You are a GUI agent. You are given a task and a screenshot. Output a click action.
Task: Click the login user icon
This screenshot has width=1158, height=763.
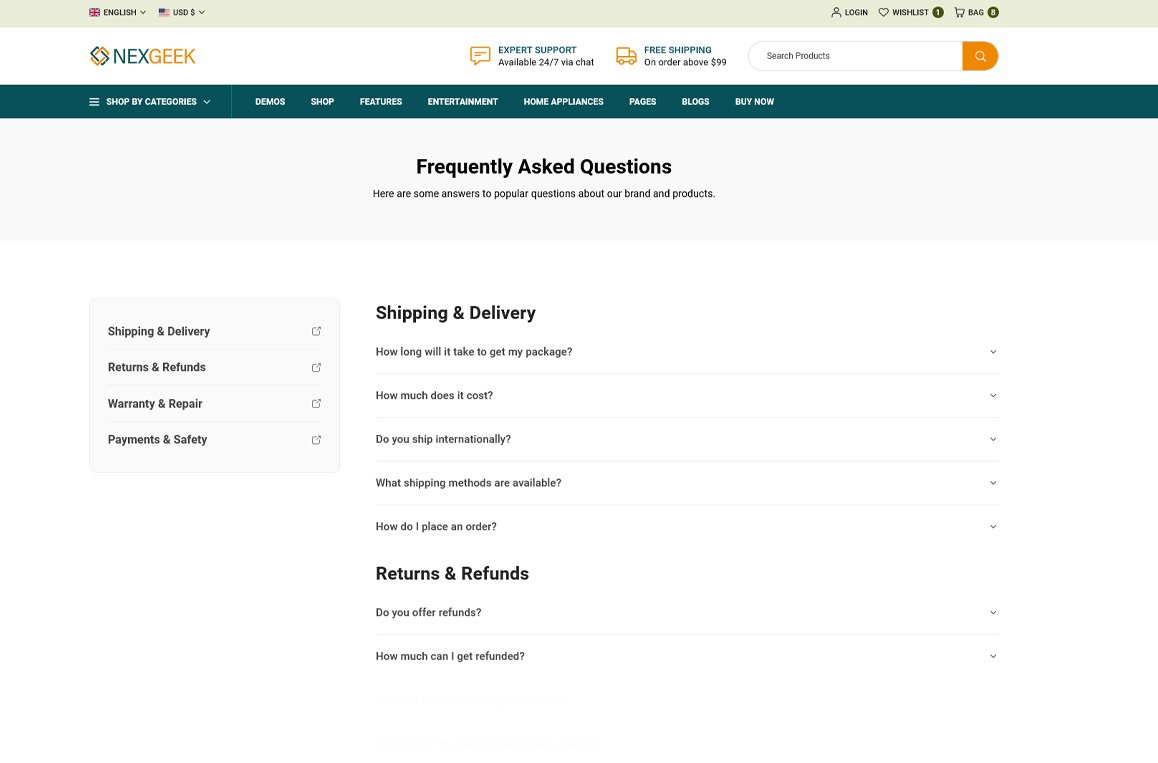pyautogui.click(x=836, y=13)
